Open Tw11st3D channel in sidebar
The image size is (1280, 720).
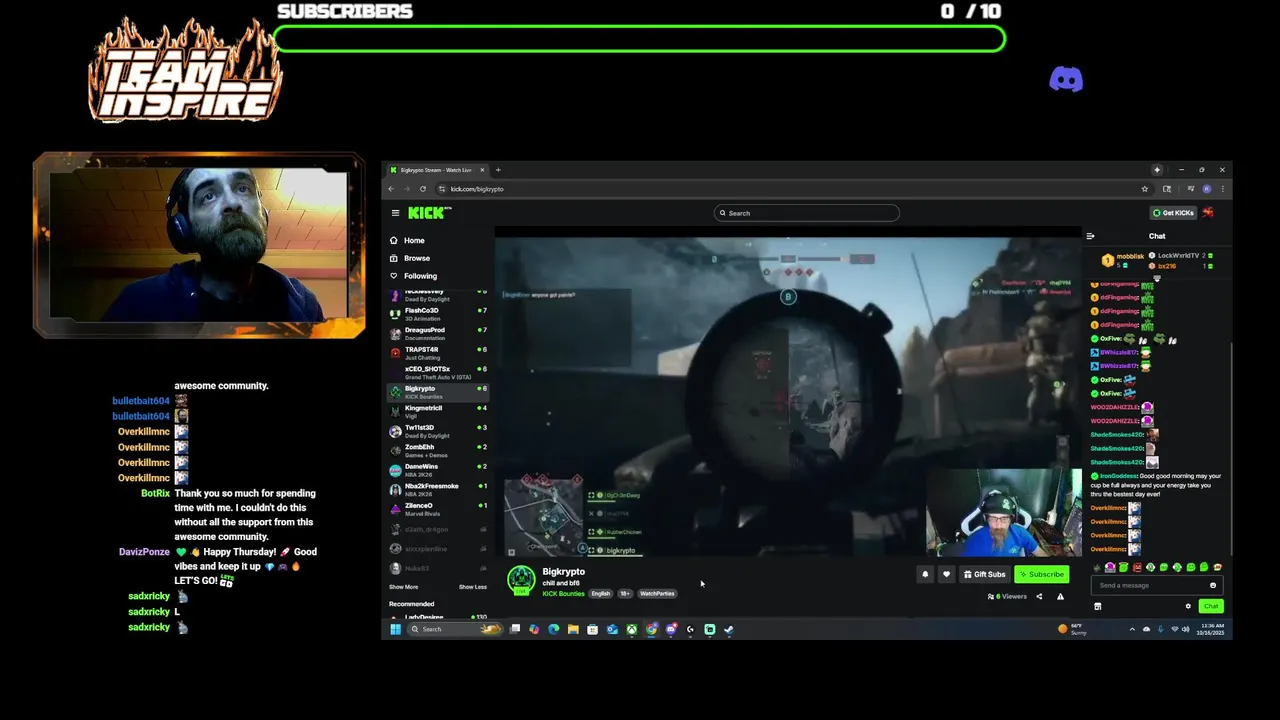[x=437, y=431]
